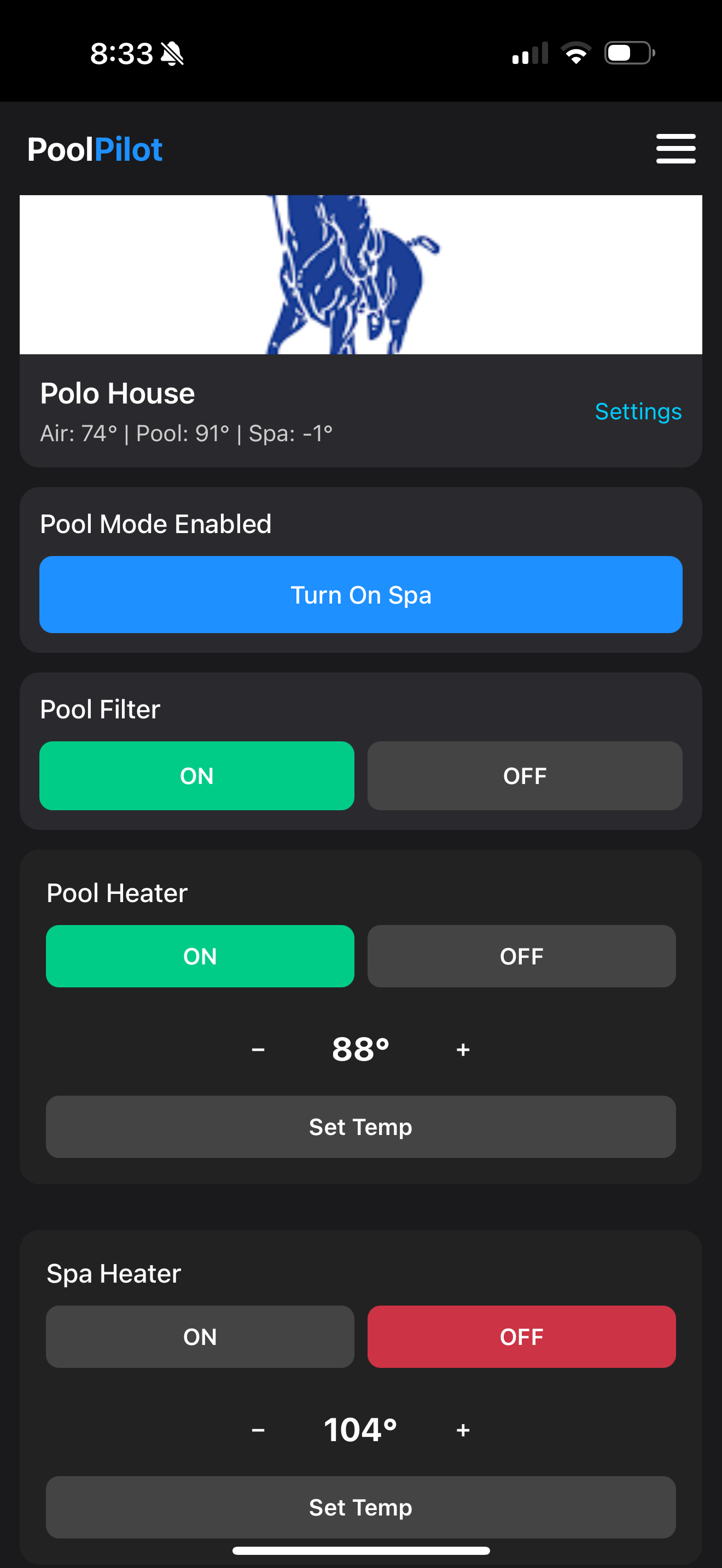
Task: Decrease pool heater temperature with minus
Action: pos(258,1049)
